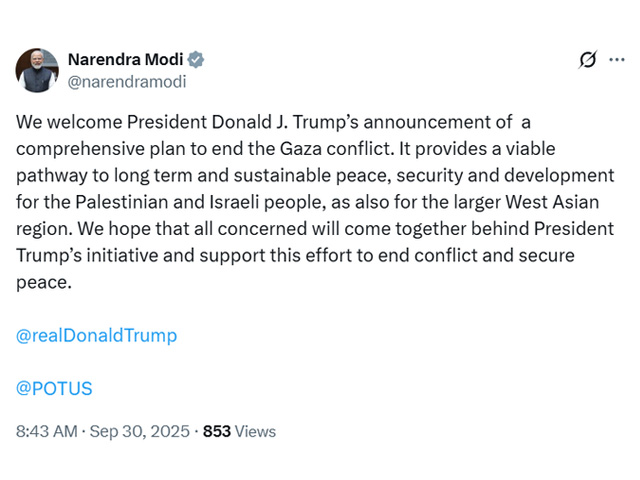640x480 pixels.
Task: Open Narendra Modi's profile picture
Action: [37, 70]
